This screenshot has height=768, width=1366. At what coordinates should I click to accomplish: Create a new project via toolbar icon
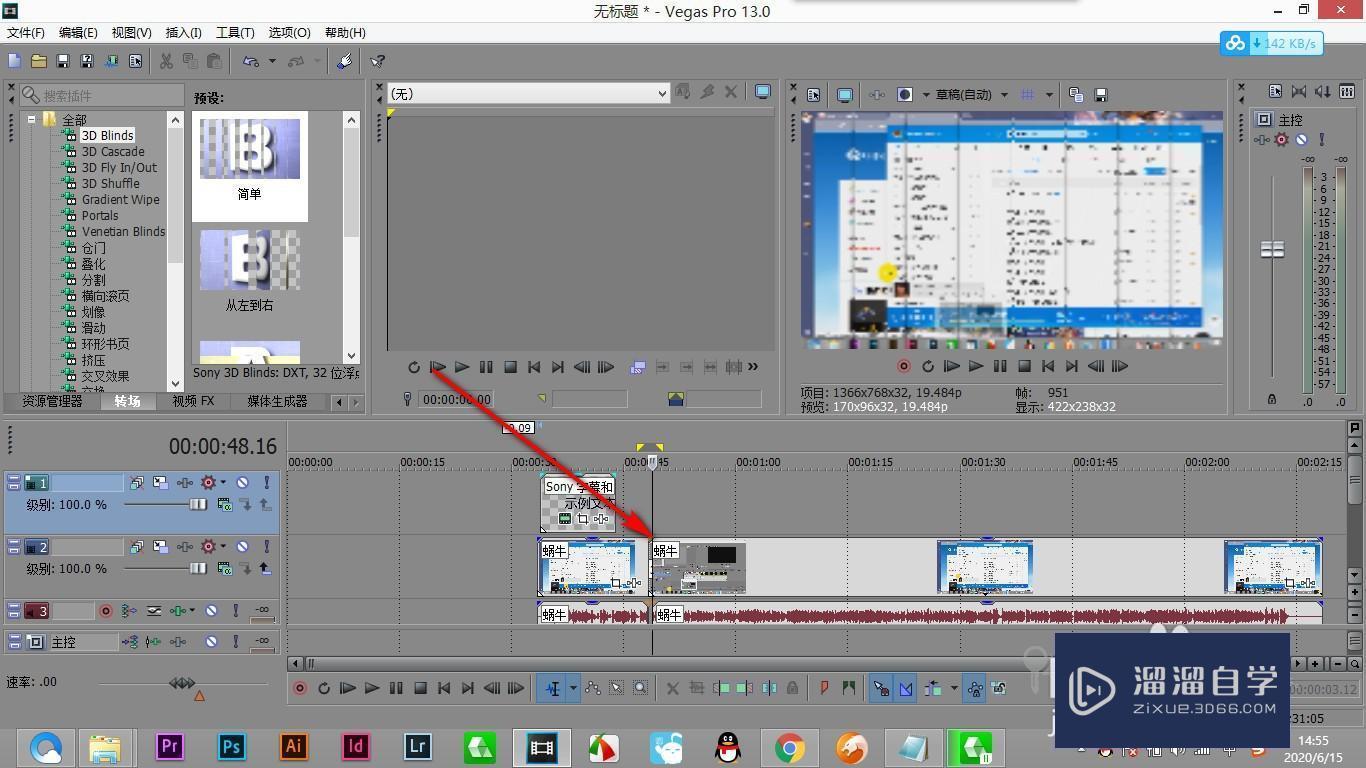click(15, 61)
